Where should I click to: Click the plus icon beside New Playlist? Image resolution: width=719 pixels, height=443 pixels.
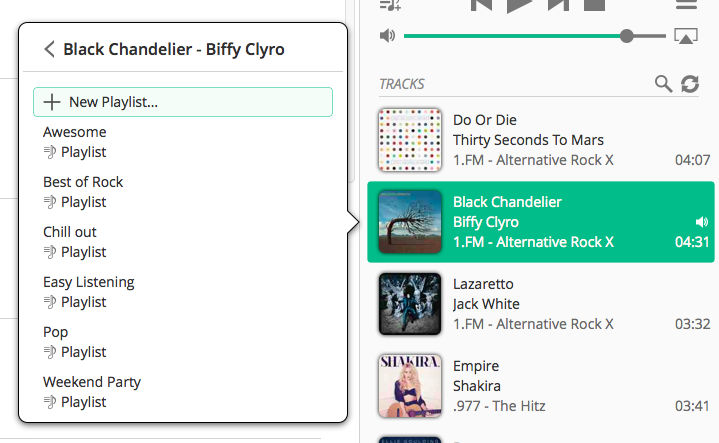coord(52,102)
